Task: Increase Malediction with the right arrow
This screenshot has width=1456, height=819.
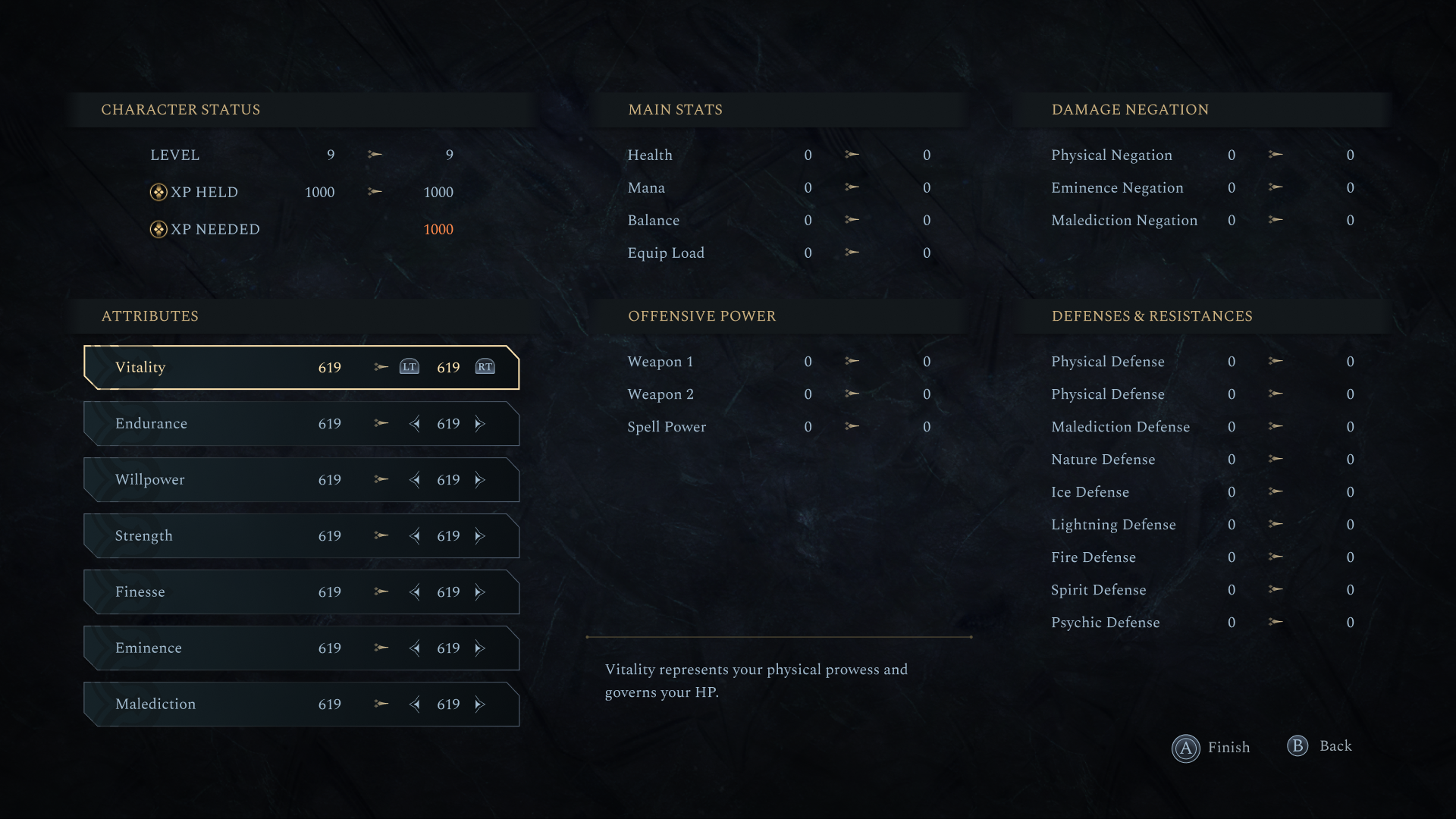Action: click(x=479, y=704)
